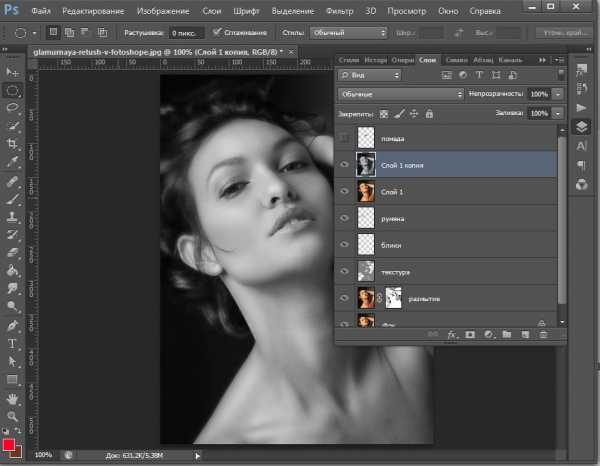
Task: Open status bar info arrow
Action: tap(197, 456)
